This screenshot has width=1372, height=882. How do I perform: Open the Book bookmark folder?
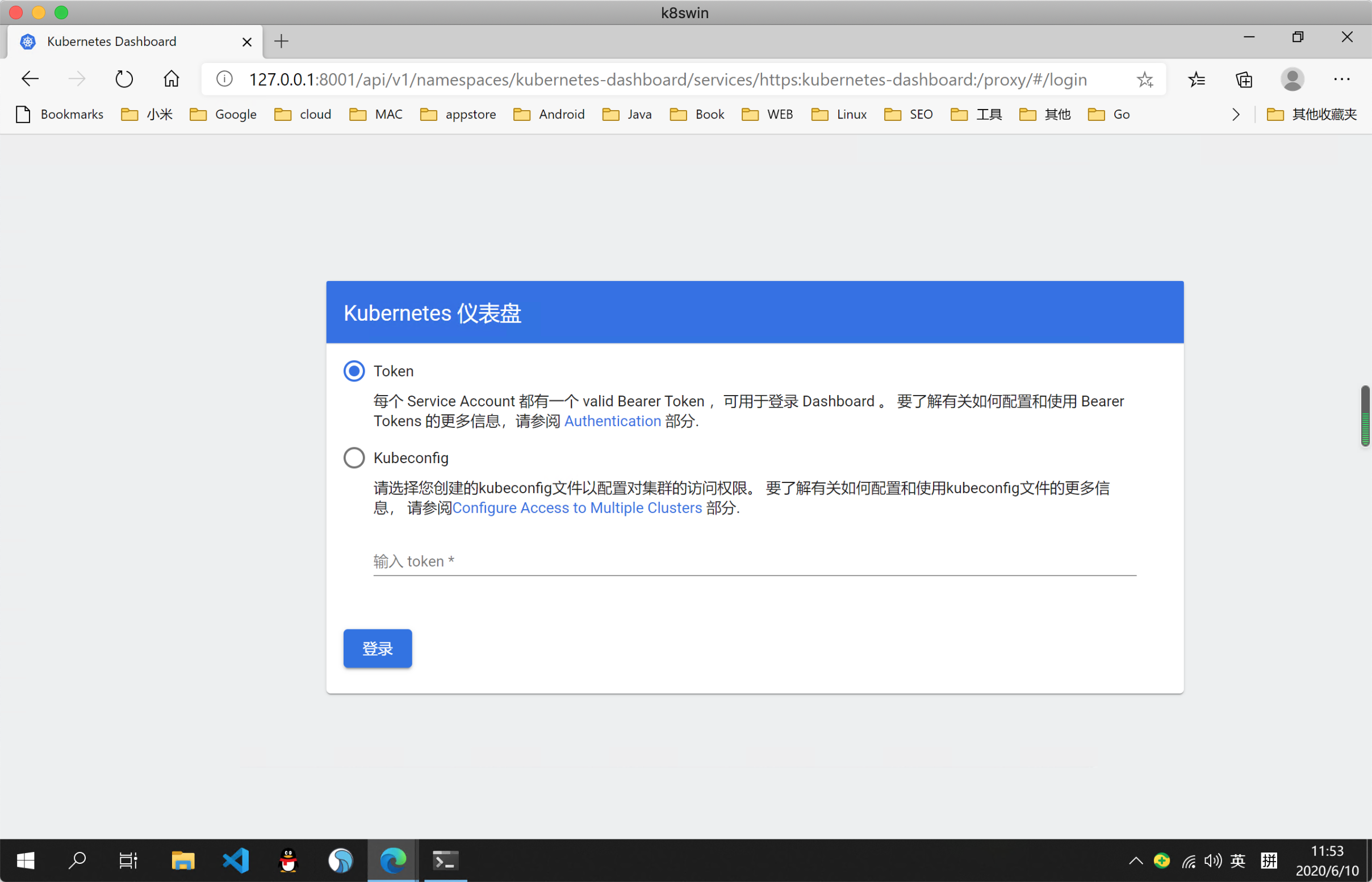(697, 115)
